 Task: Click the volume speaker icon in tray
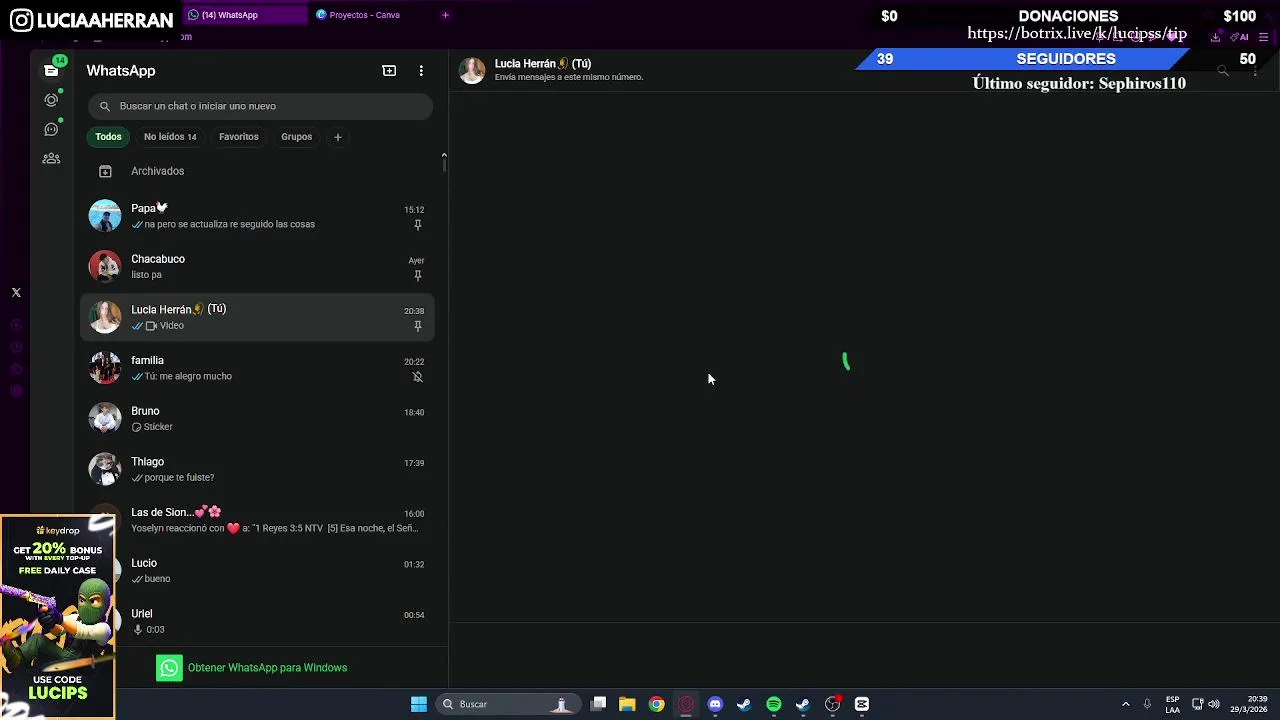[1214, 704]
